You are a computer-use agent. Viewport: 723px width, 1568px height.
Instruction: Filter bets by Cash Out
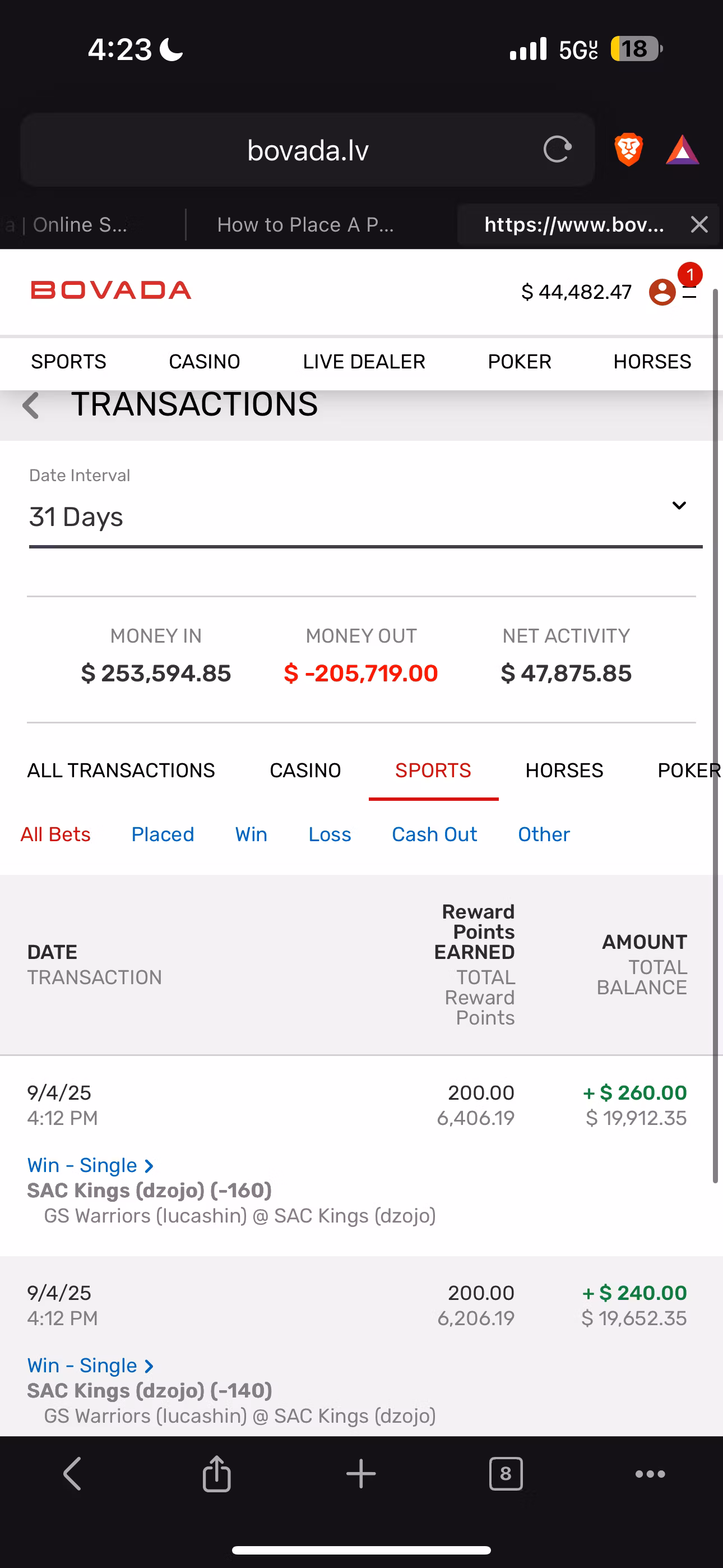434,834
